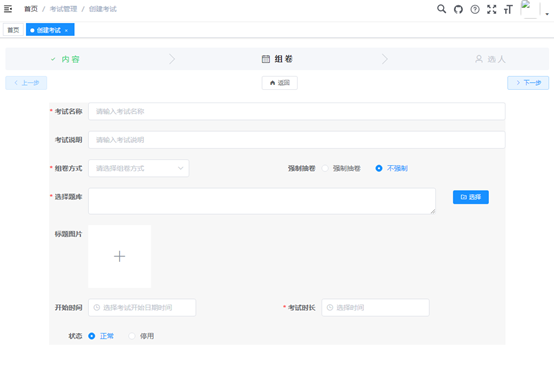The image size is (554, 388).
Task: Focus the 选择题库 text area
Action: [262, 201]
